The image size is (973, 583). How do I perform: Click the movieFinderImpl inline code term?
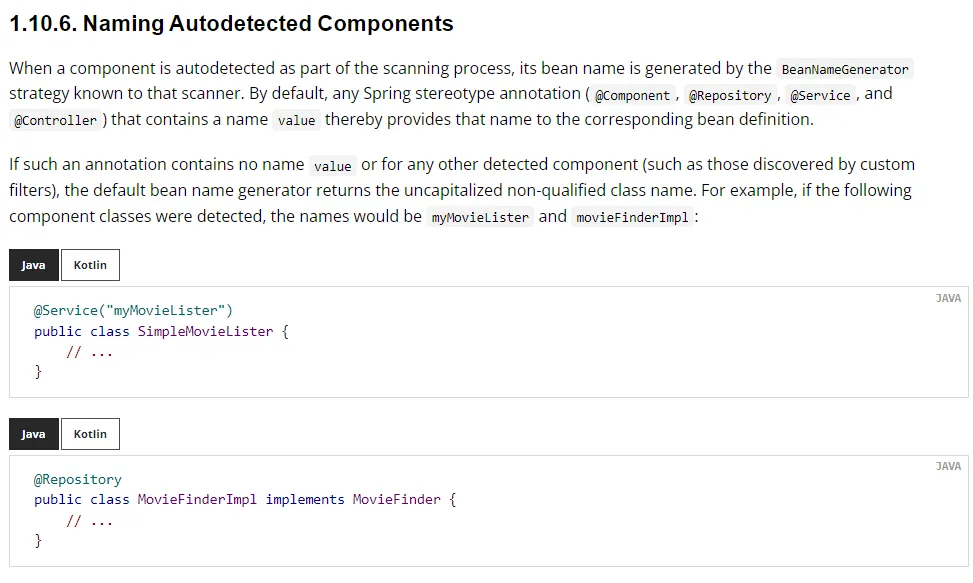pos(633,218)
